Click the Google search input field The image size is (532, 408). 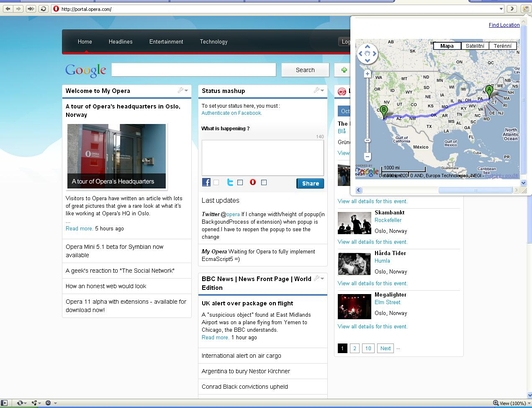click(x=194, y=70)
